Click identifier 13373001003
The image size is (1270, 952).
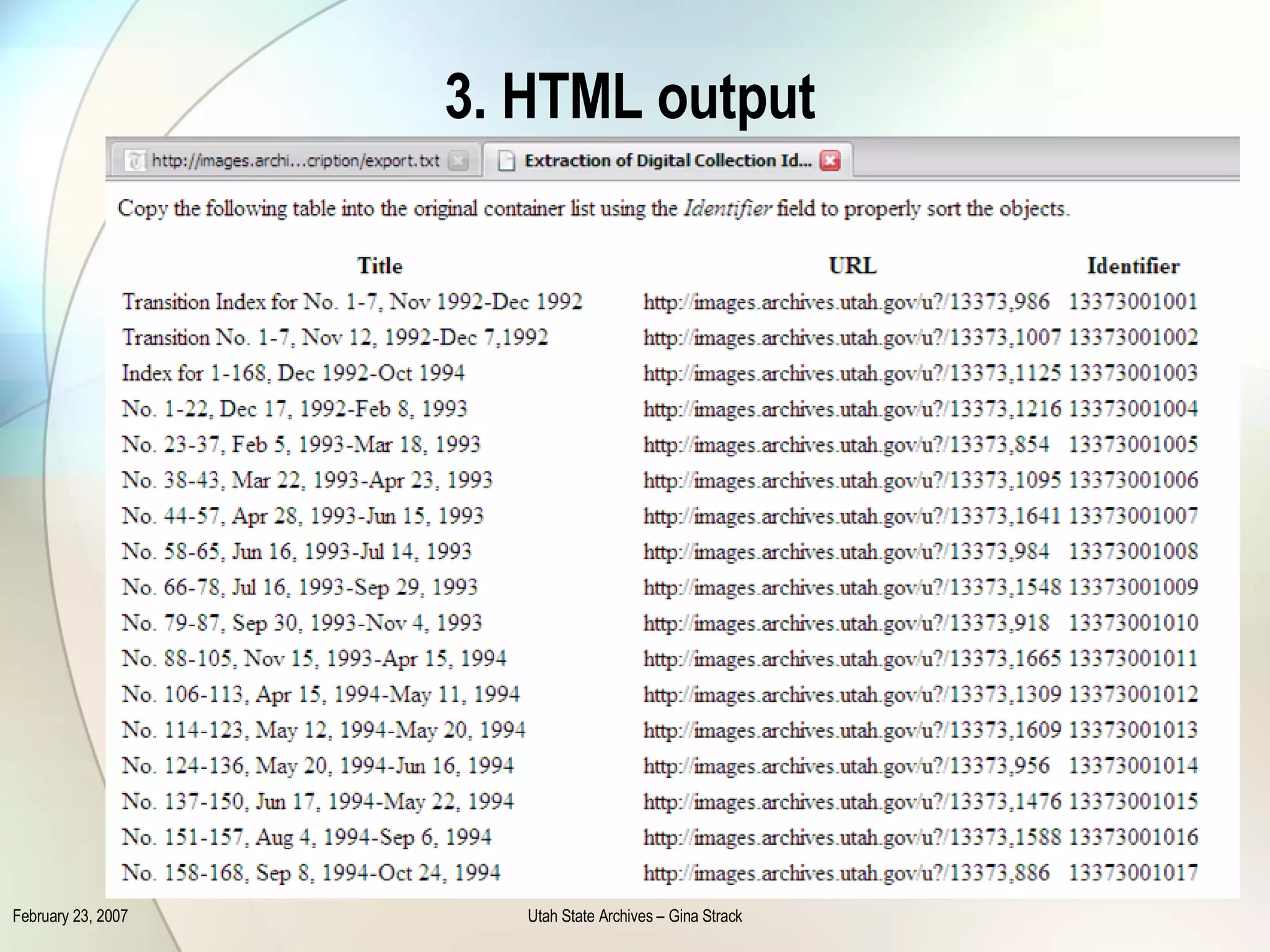[1133, 373]
